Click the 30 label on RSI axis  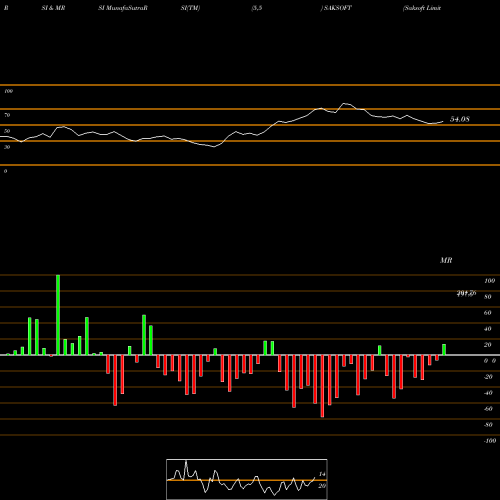click(x=7, y=147)
